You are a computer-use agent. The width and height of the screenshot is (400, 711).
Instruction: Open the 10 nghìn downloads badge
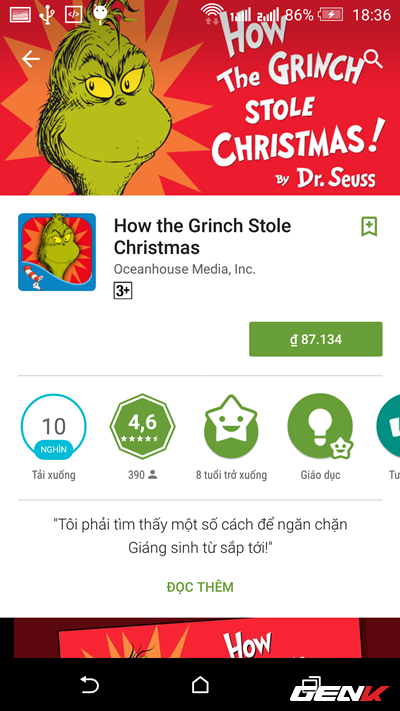54,427
